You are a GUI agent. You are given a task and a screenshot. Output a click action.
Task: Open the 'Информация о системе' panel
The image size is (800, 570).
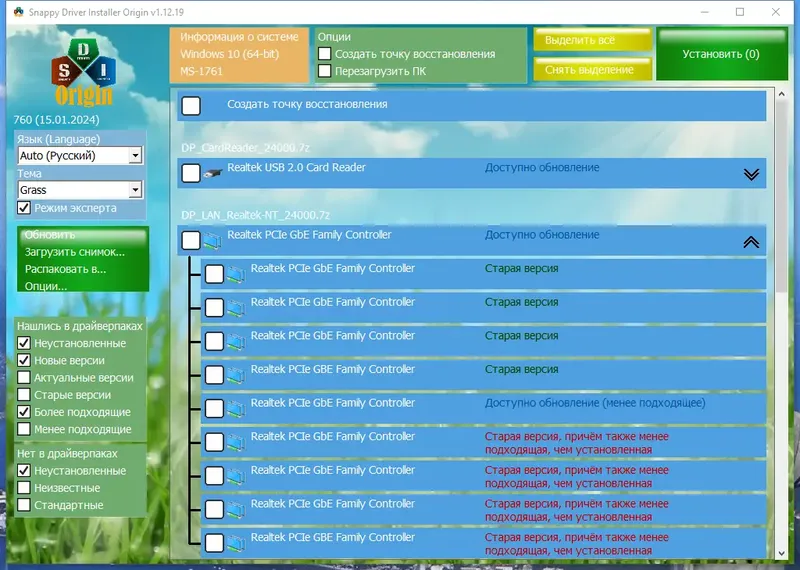point(239,55)
